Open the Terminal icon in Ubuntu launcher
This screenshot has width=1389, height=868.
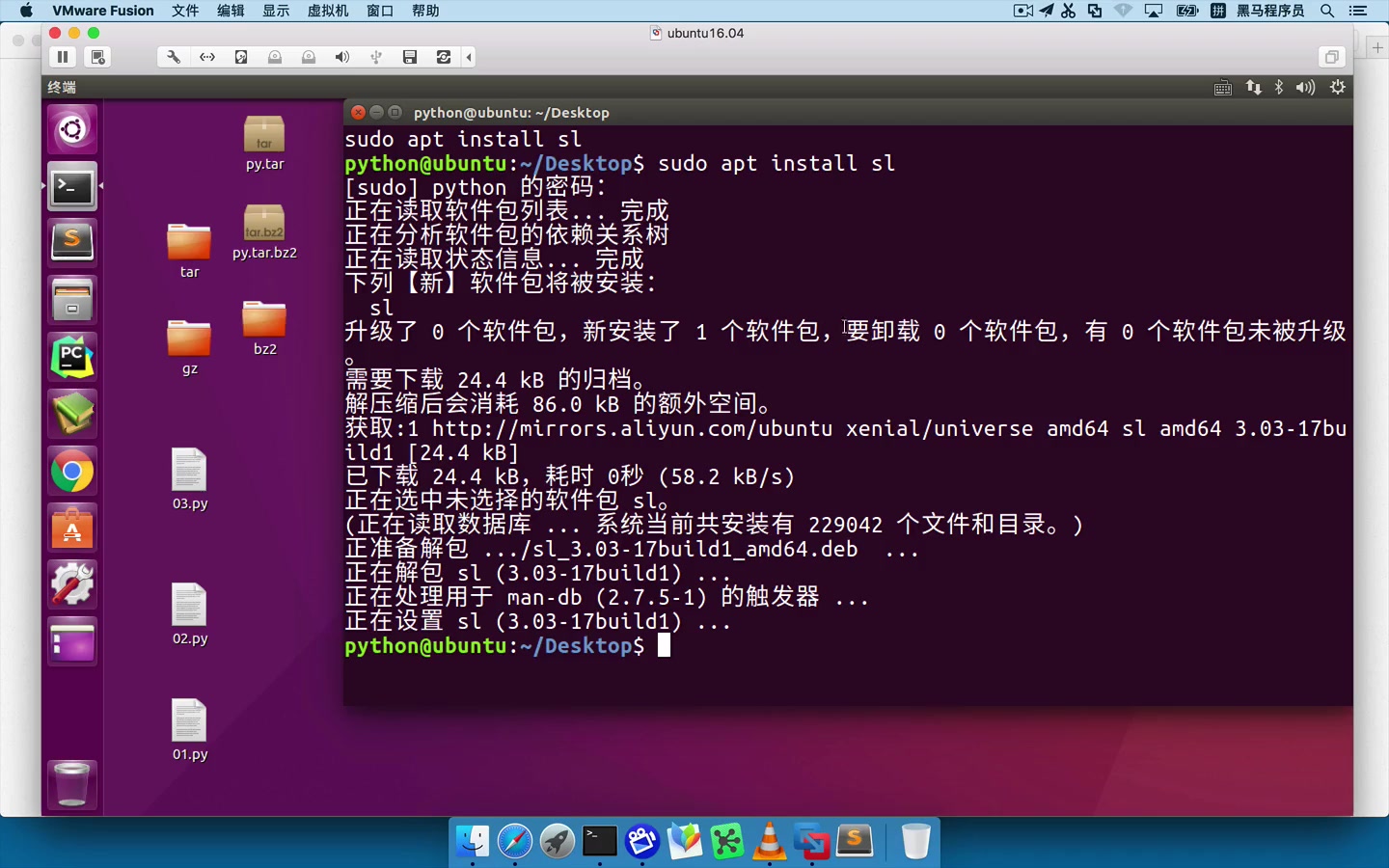click(72, 186)
